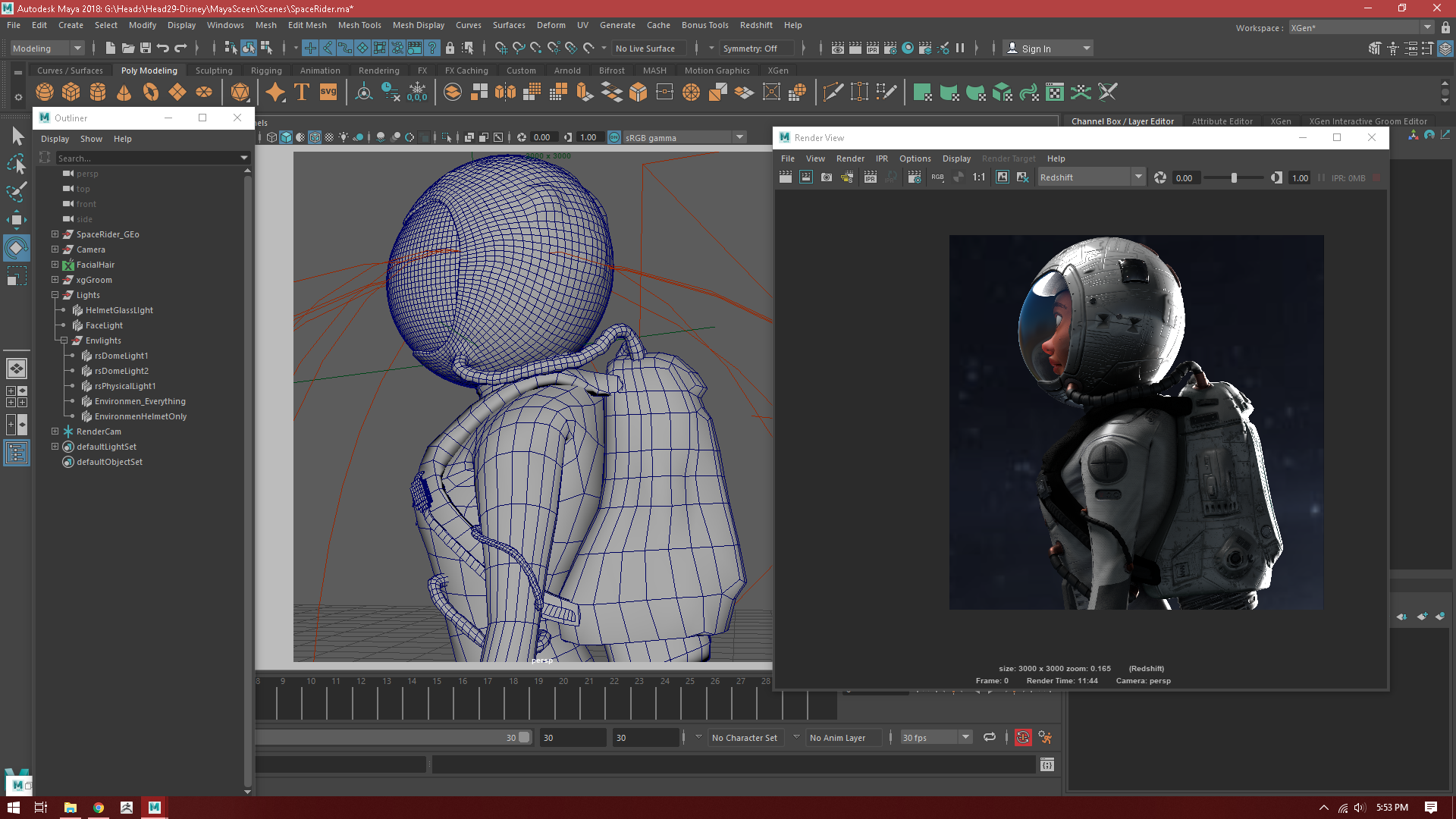Collapse the Envlights group in Outliner
1456x819 pixels.
point(64,340)
